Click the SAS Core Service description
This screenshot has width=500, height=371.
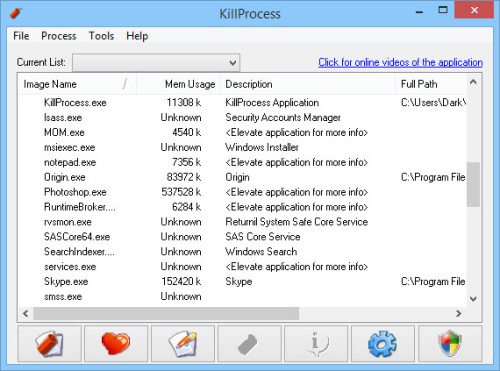click(x=263, y=237)
